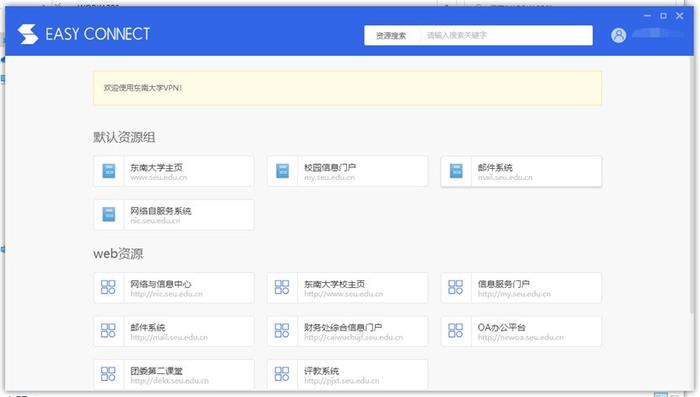Click the http://caiwuchujf.seu.edu.cn URL text
Screen dimensions: 700x397
pyautogui.click(x=354, y=337)
